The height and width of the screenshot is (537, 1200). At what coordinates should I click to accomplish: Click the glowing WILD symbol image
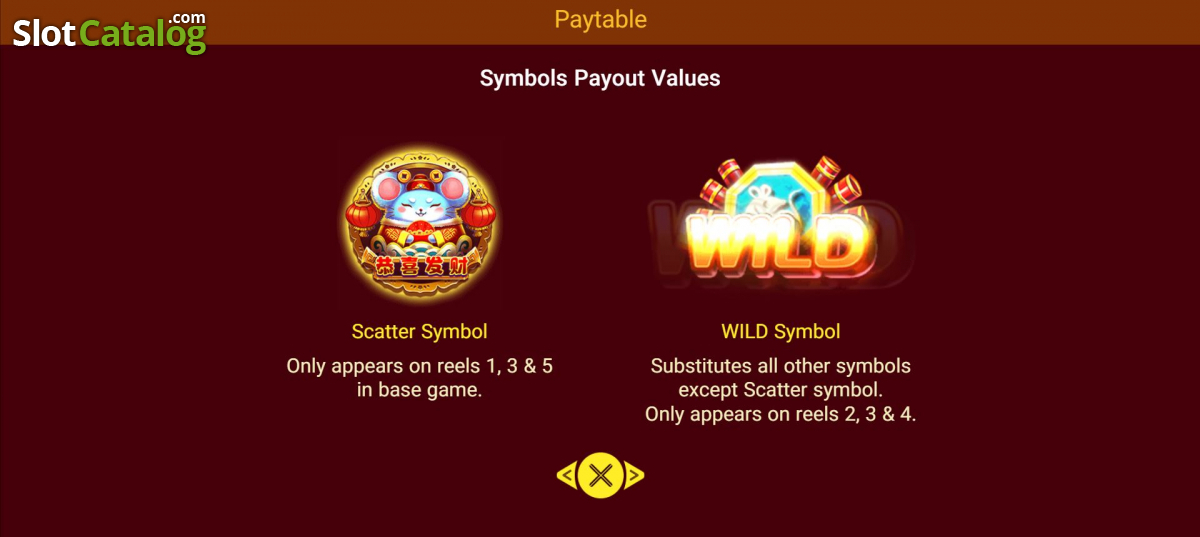tap(780, 227)
